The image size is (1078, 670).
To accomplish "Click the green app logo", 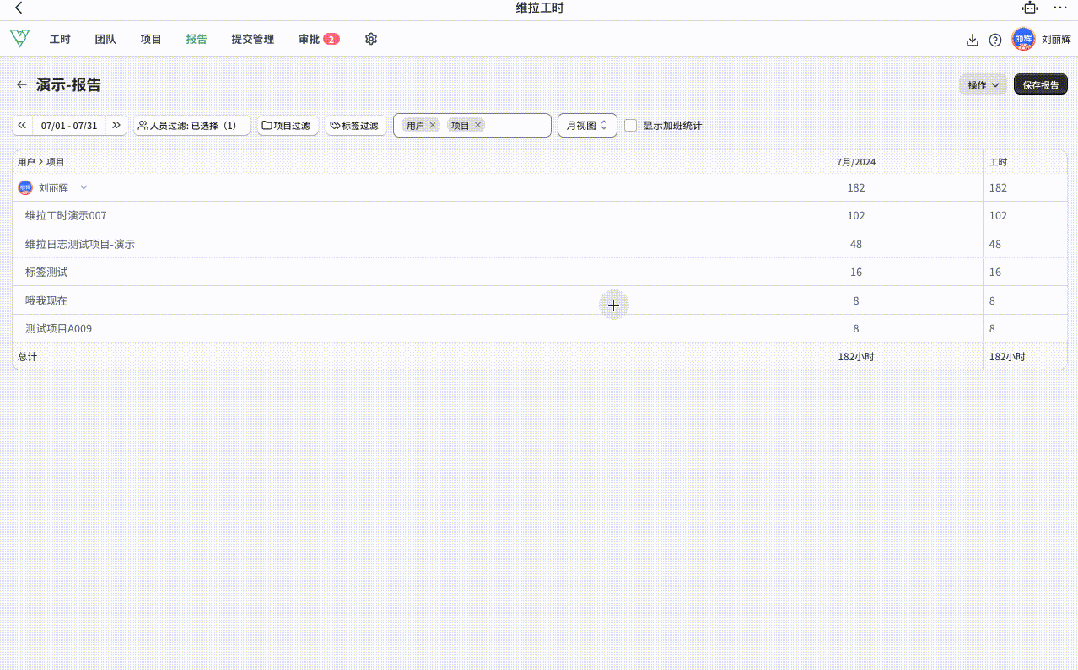I will [20, 38].
